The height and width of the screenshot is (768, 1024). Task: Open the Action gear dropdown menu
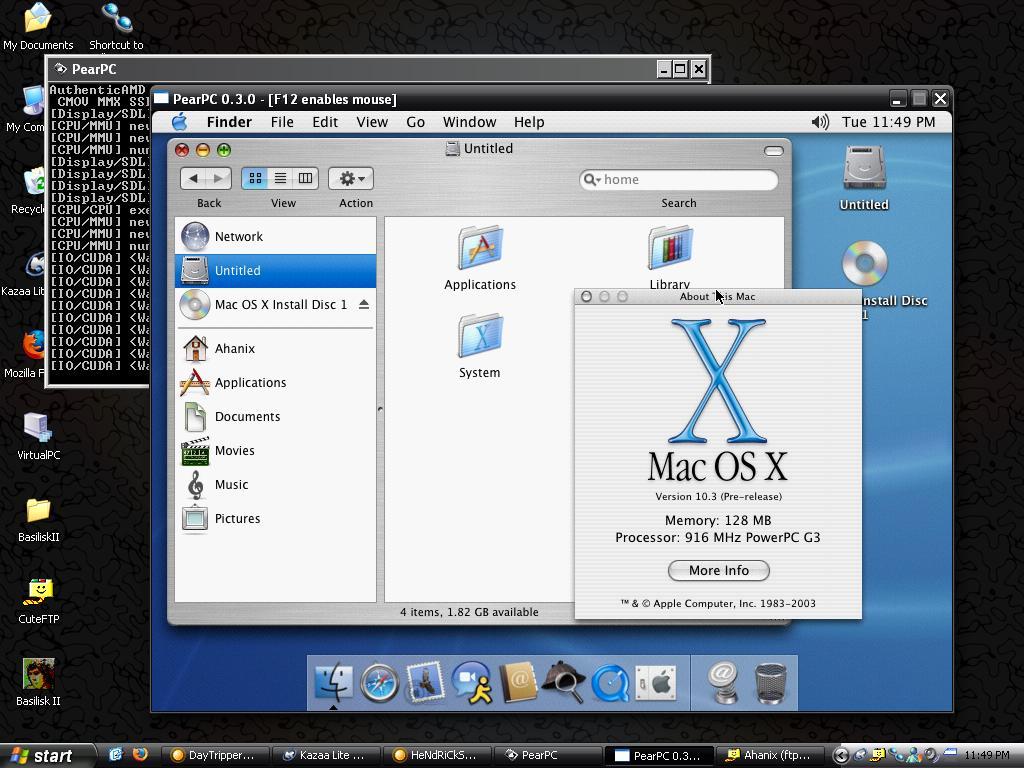(350, 178)
